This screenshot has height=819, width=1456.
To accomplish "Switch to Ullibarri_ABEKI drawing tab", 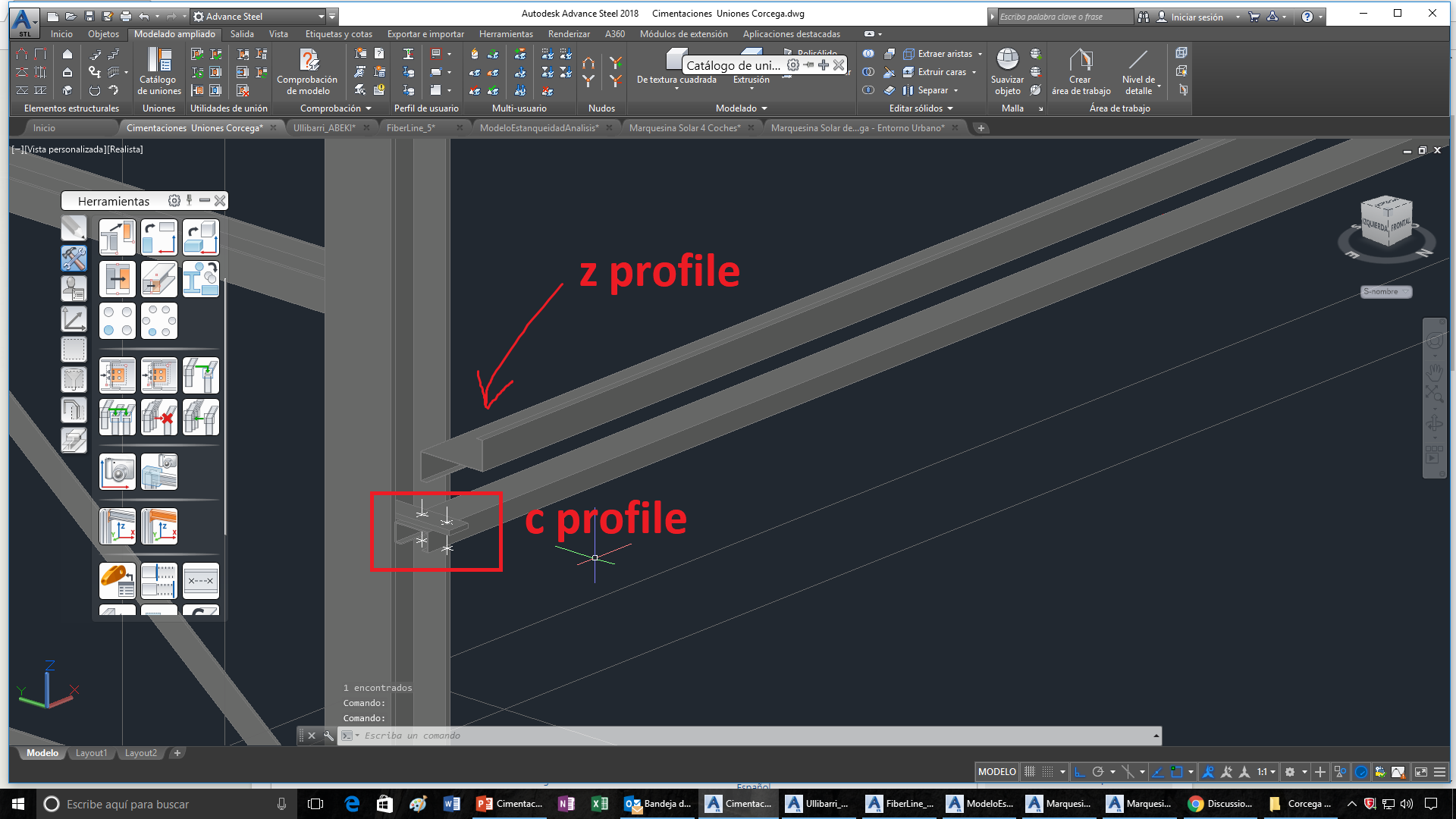I will pyautogui.click(x=325, y=128).
